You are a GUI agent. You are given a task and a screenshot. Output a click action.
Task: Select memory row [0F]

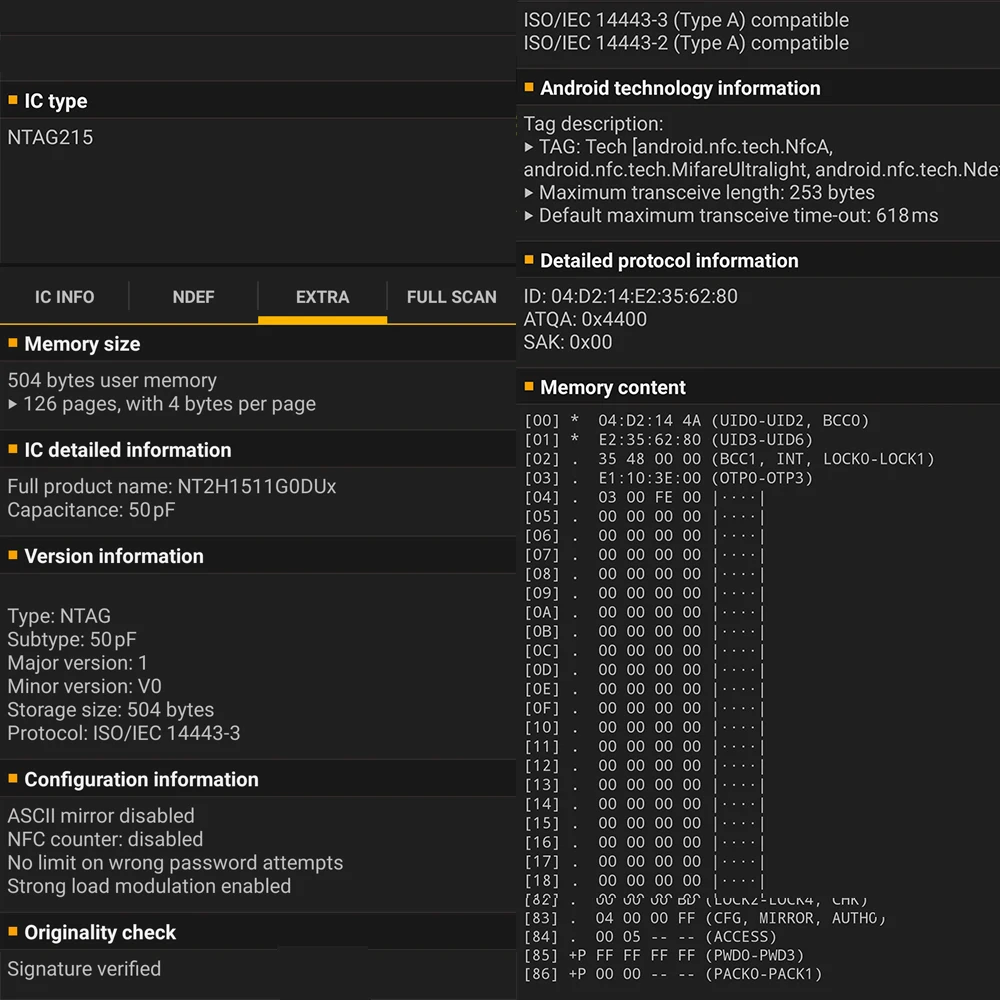(x=643, y=708)
